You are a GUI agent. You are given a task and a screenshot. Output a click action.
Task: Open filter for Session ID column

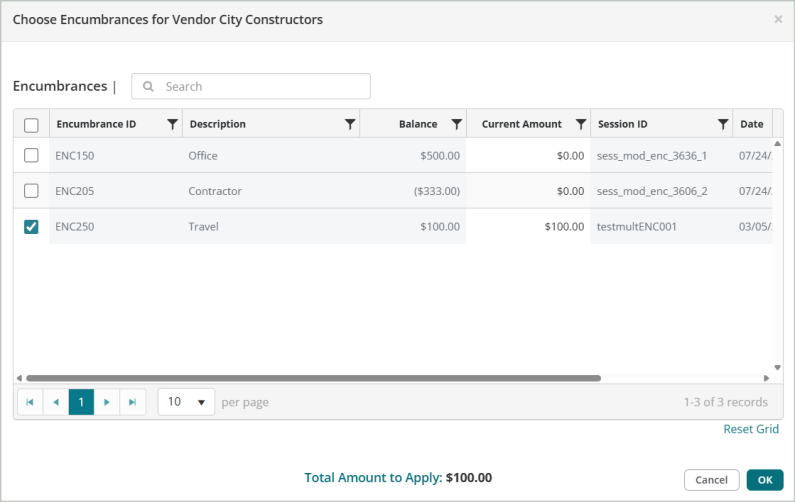[722, 125]
